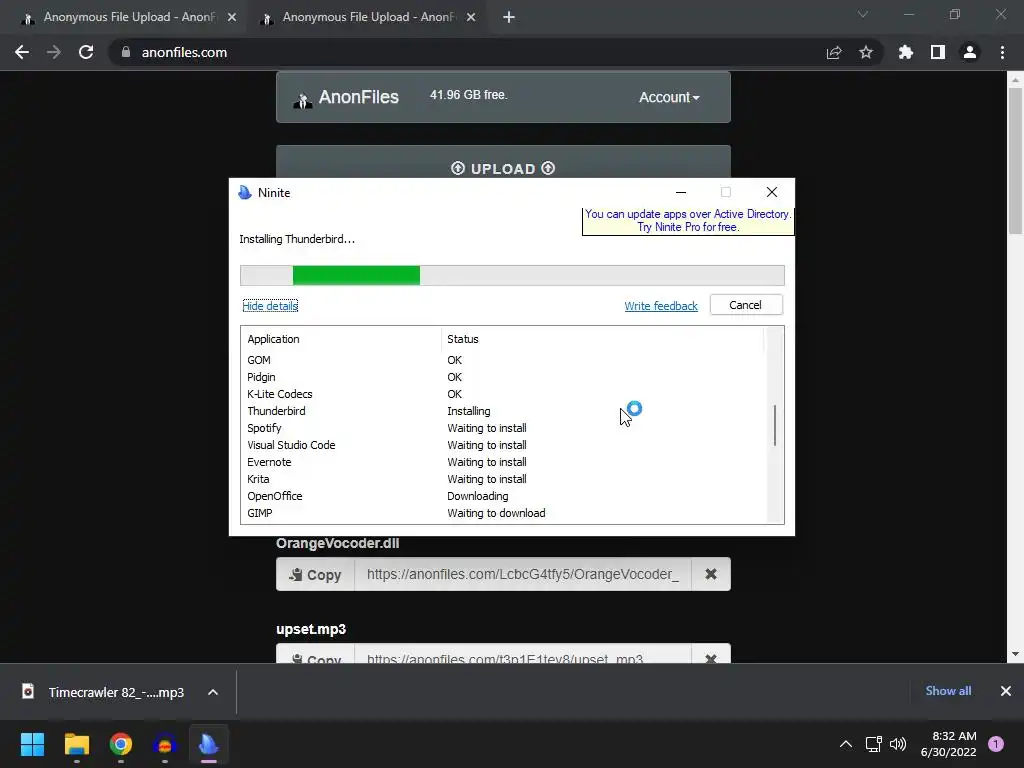Expand the Account dropdown menu
The width and height of the screenshot is (1024, 768).
(669, 97)
